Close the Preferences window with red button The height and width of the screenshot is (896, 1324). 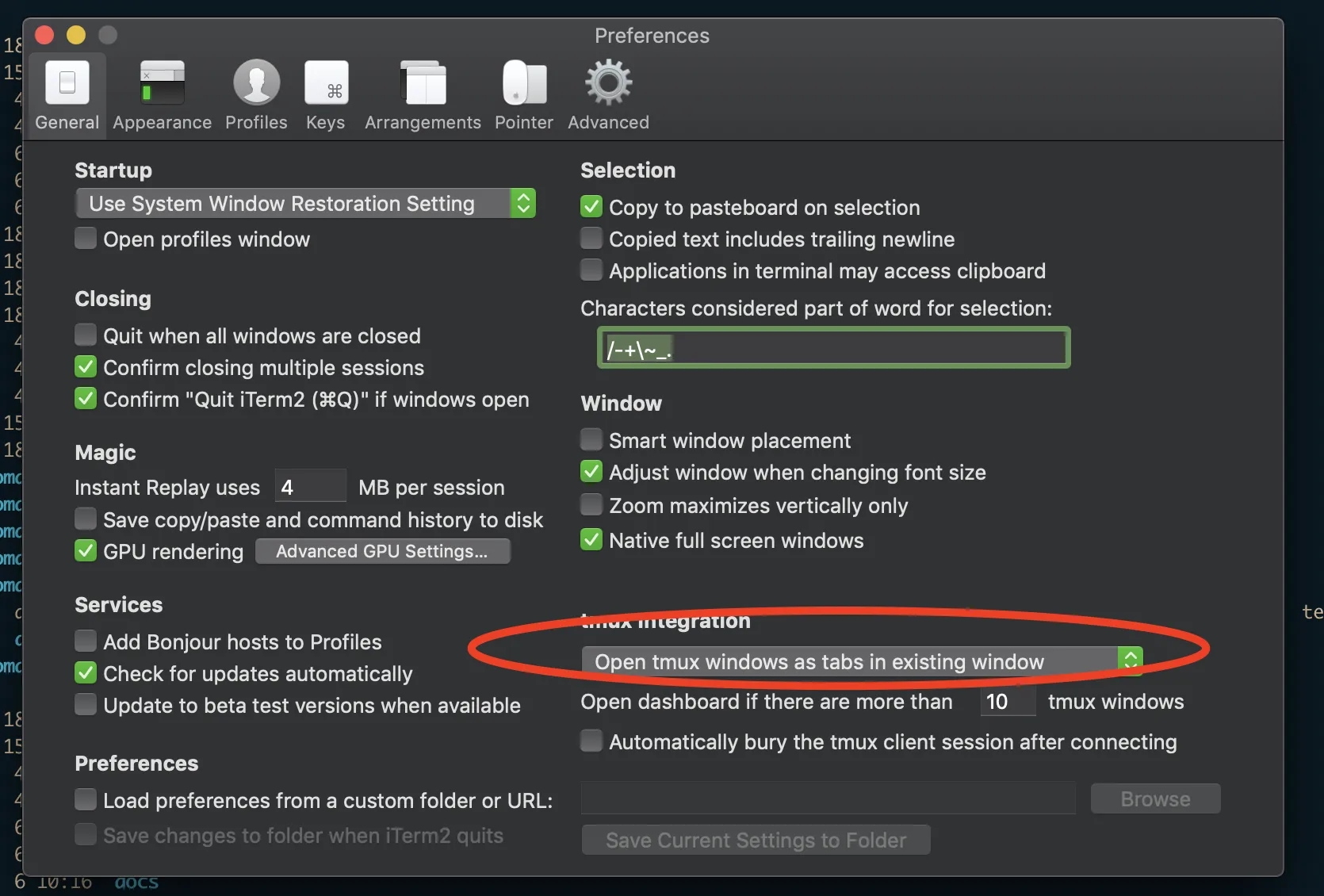(44, 35)
